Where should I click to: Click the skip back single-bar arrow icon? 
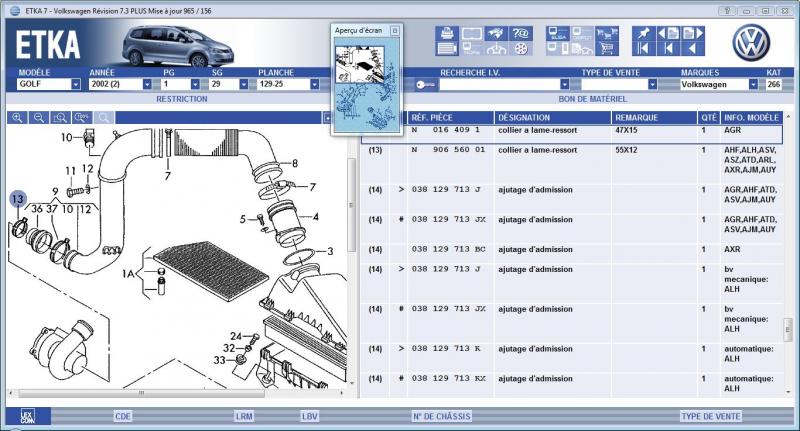(x=668, y=48)
